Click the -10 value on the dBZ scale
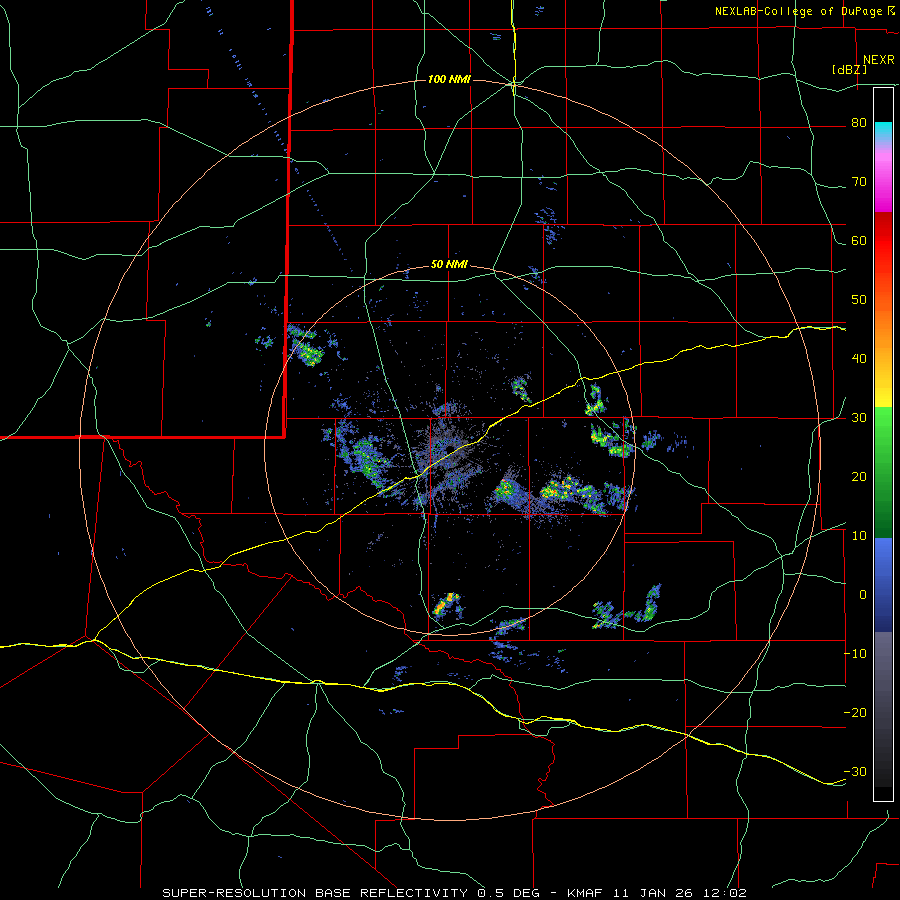 pyautogui.click(x=855, y=654)
